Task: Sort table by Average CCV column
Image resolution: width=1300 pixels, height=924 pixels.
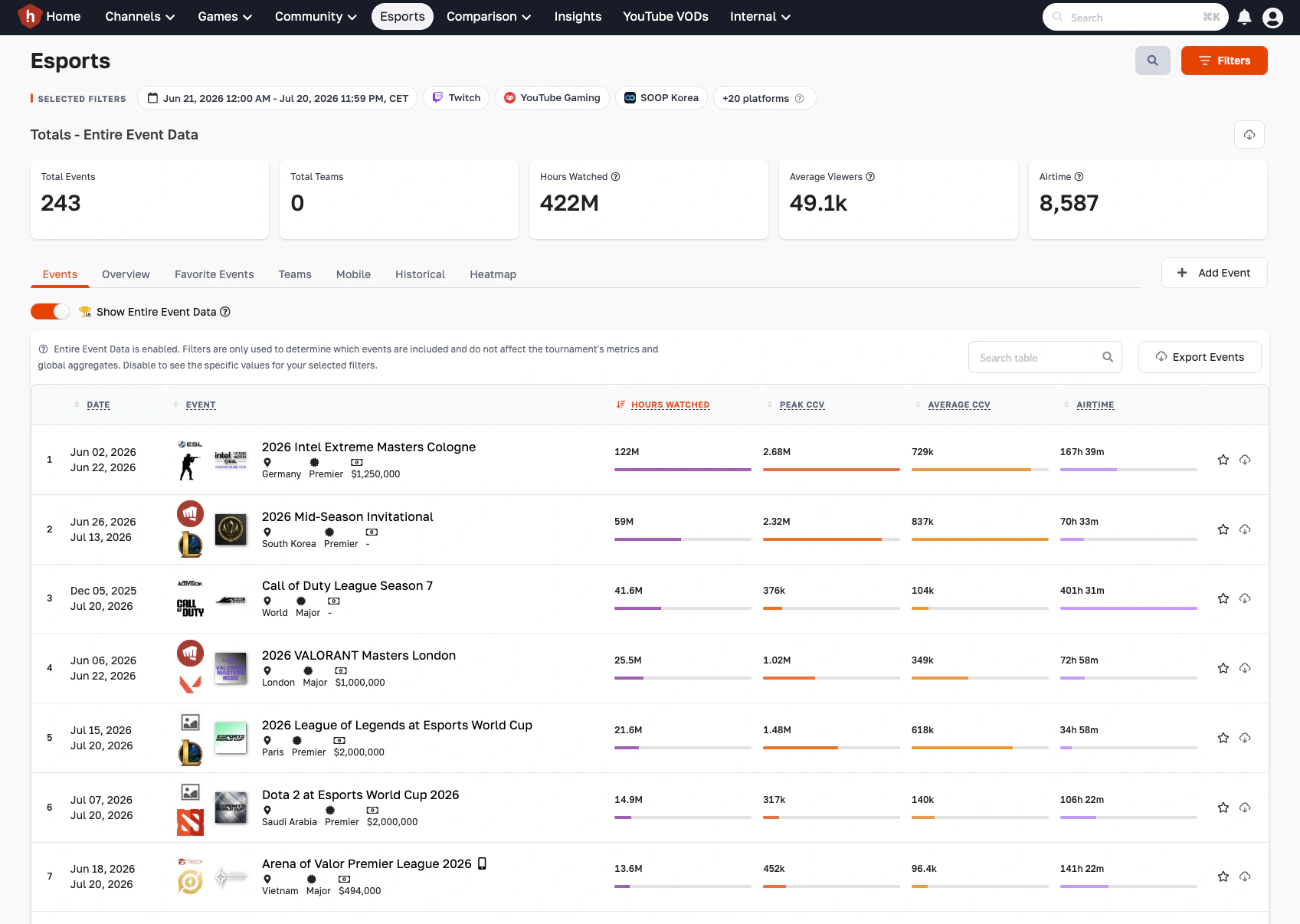Action: pyautogui.click(x=959, y=405)
